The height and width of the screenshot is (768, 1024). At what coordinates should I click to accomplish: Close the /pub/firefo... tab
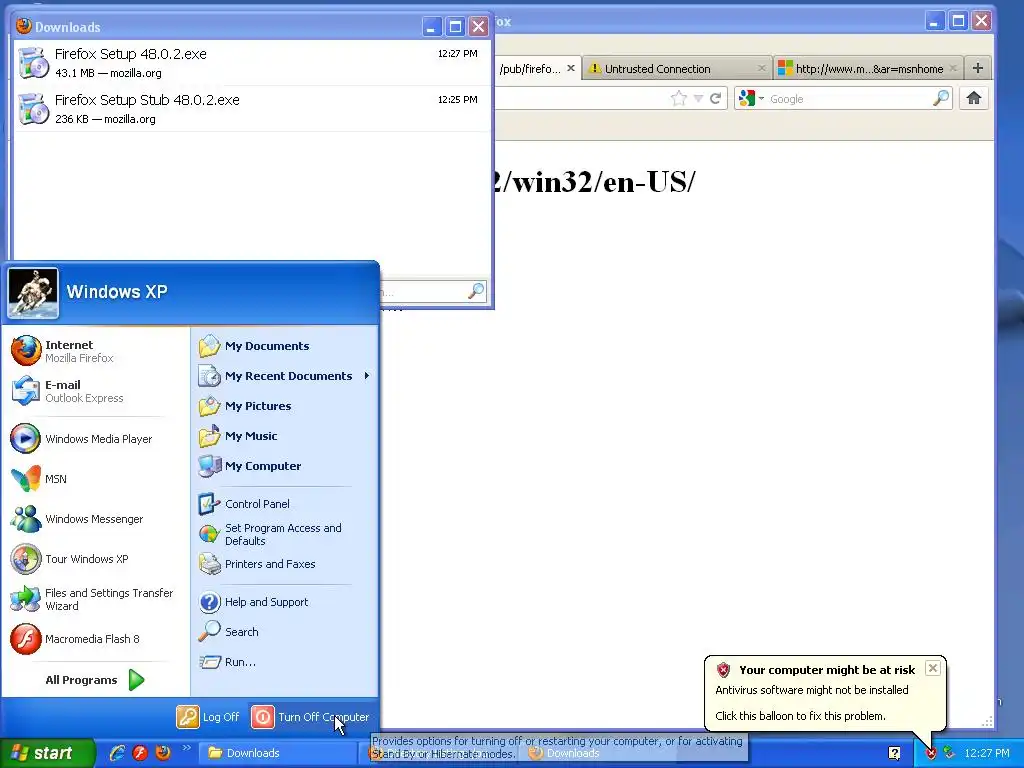[571, 68]
